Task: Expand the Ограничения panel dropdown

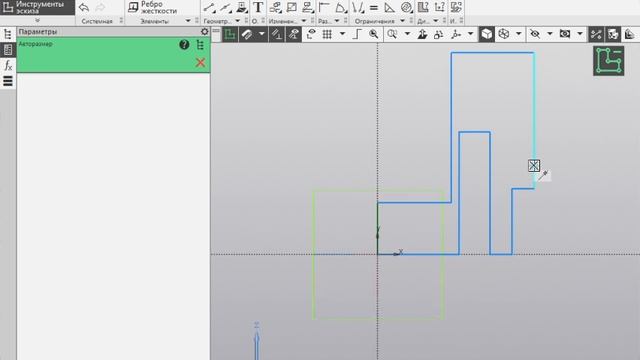Action: [x=402, y=21]
